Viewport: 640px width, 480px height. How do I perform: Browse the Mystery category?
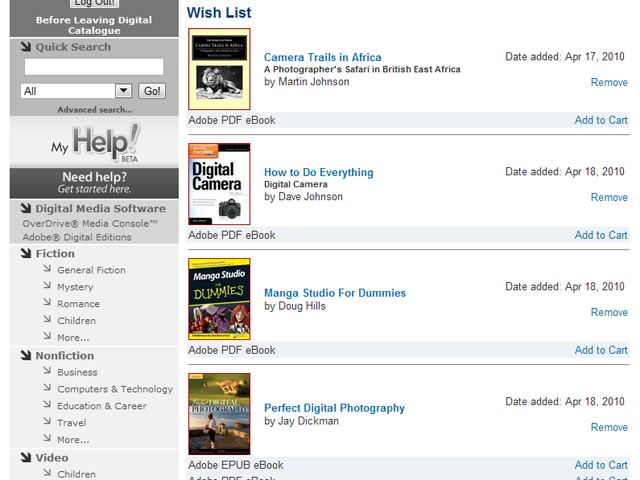75,287
